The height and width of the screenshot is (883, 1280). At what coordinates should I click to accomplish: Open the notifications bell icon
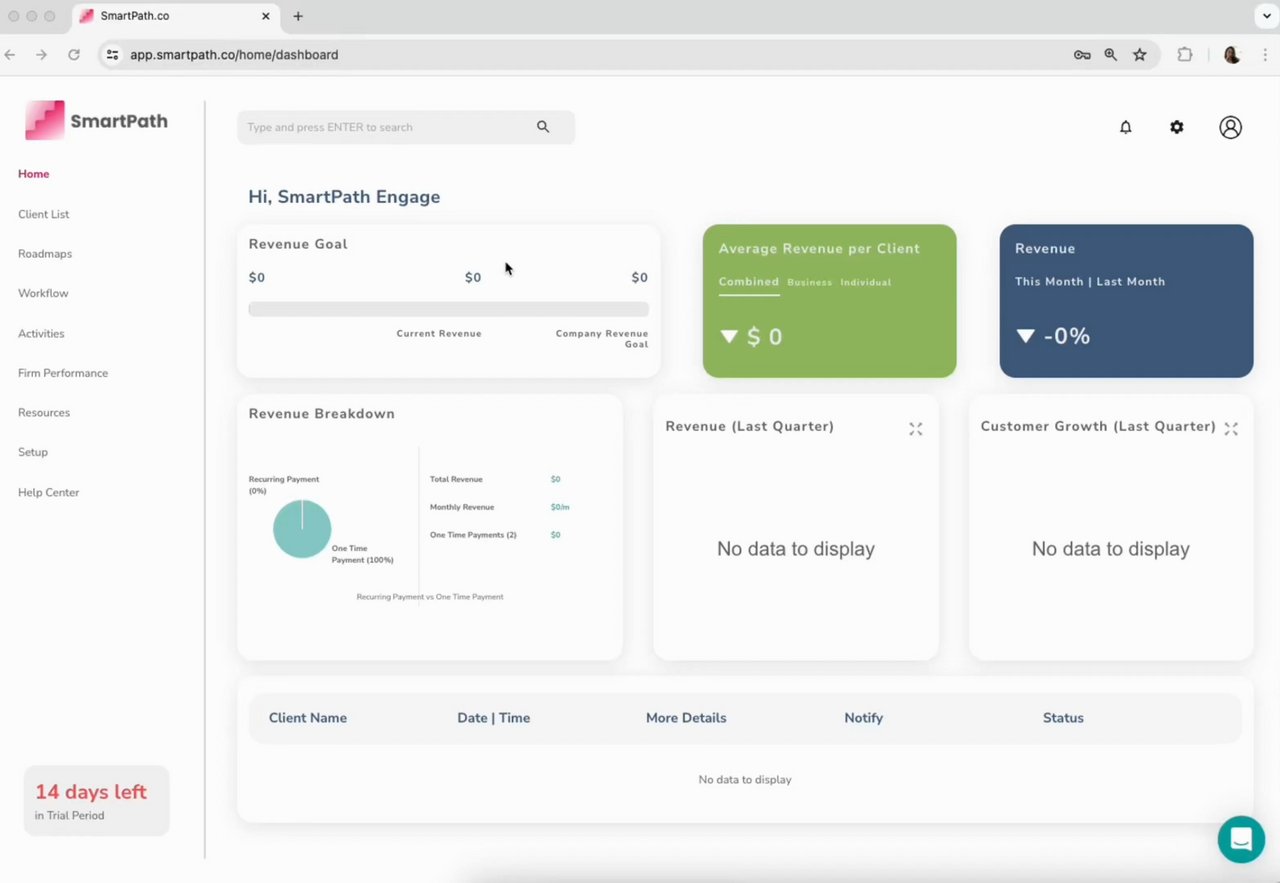(1125, 127)
